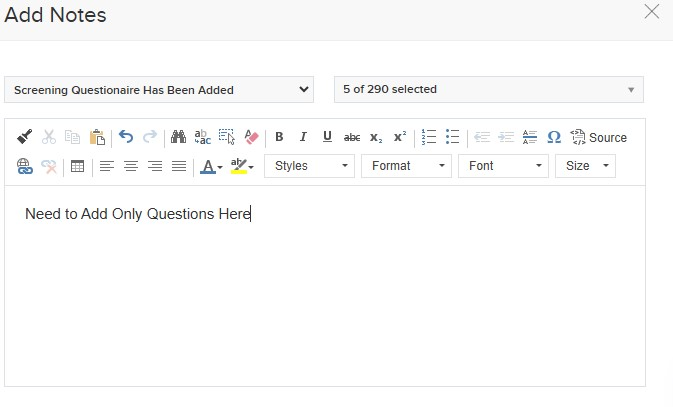Open the text color picker

tap(211, 166)
